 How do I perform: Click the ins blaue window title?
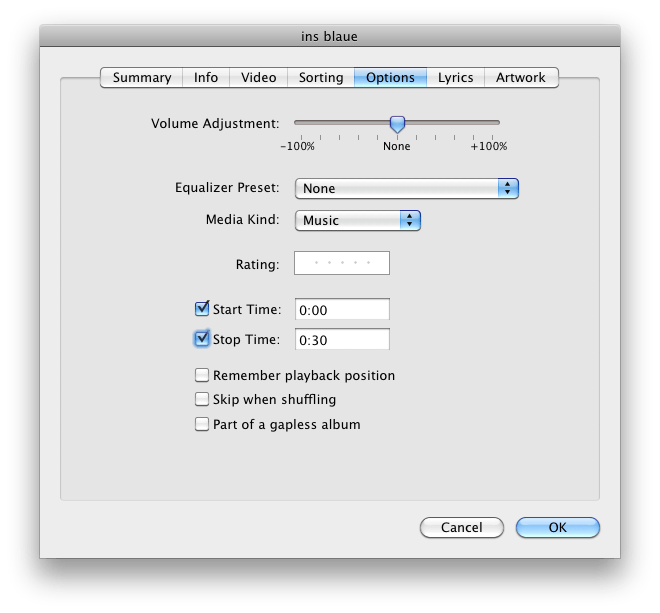tap(330, 37)
